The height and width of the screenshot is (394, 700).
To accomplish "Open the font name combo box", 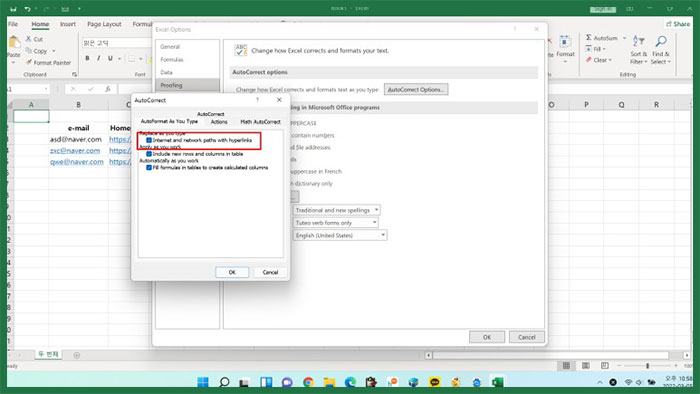I will coord(117,43).
